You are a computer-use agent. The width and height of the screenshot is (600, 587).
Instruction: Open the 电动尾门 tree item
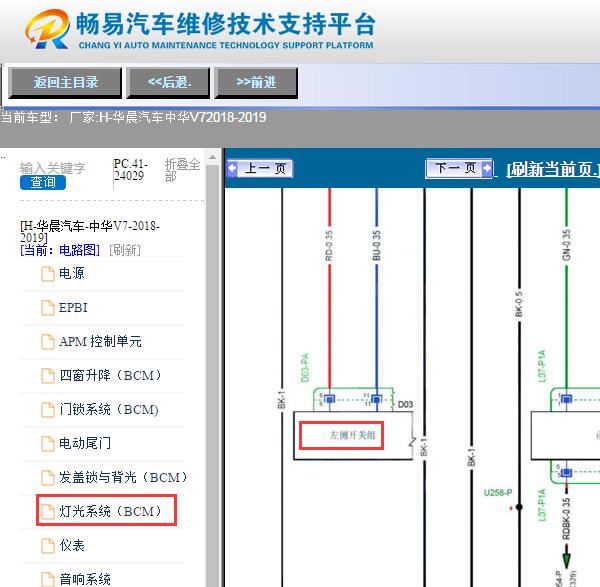coord(85,443)
